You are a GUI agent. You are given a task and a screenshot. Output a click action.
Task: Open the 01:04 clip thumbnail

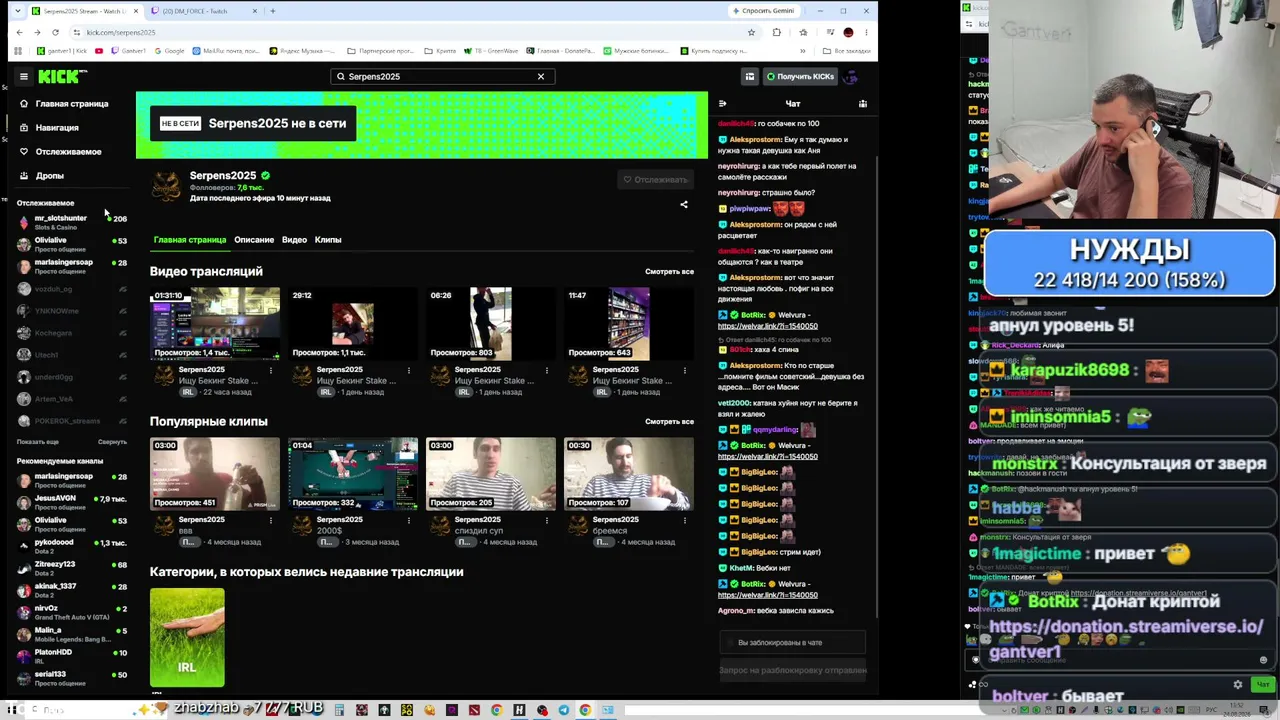click(353, 474)
